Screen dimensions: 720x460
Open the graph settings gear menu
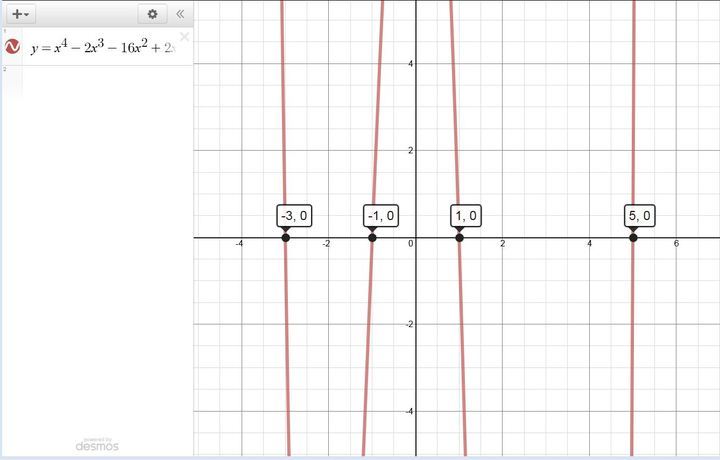(152, 14)
